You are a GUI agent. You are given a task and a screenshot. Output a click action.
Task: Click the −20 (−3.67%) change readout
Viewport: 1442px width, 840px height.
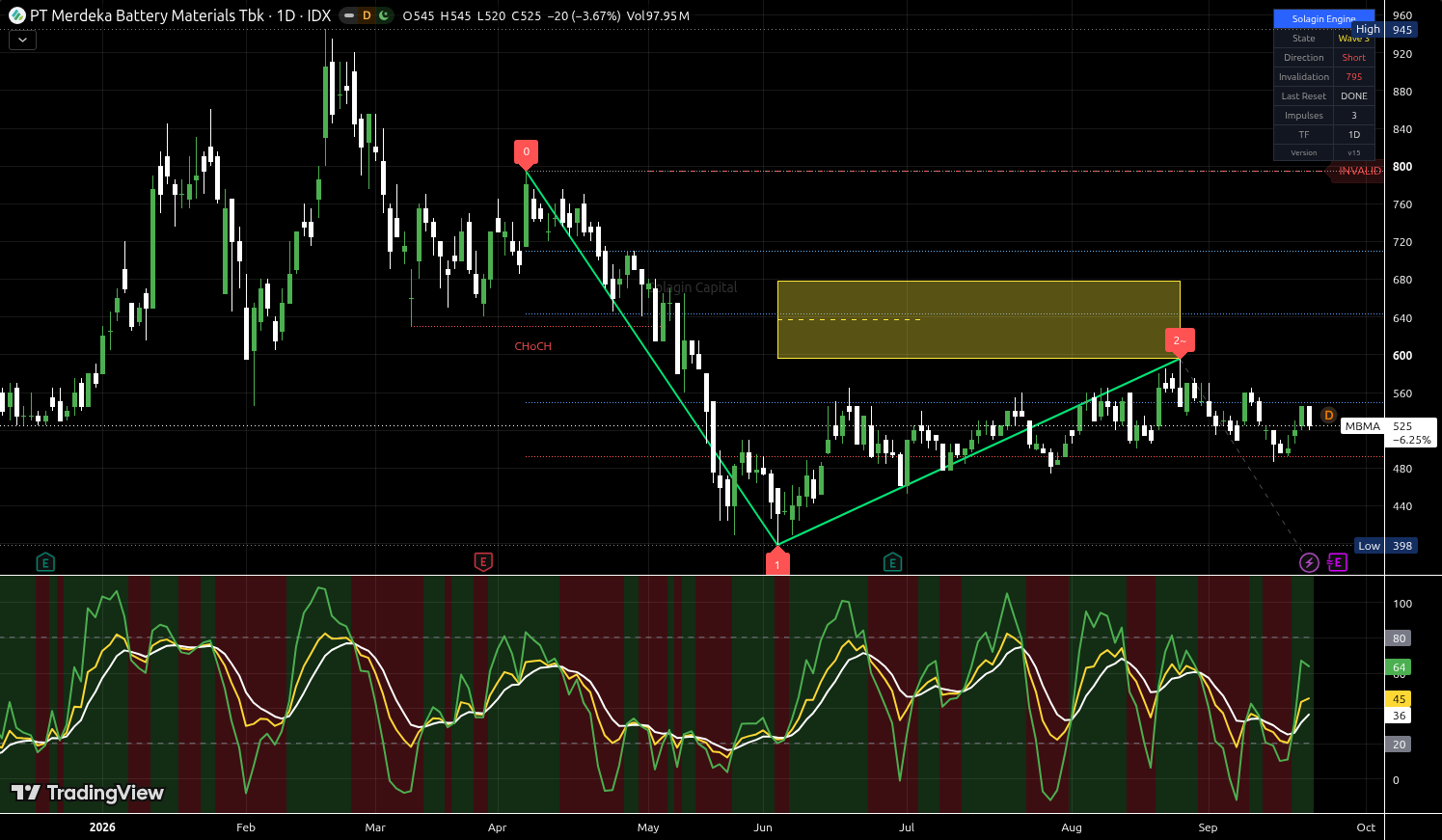(583, 16)
